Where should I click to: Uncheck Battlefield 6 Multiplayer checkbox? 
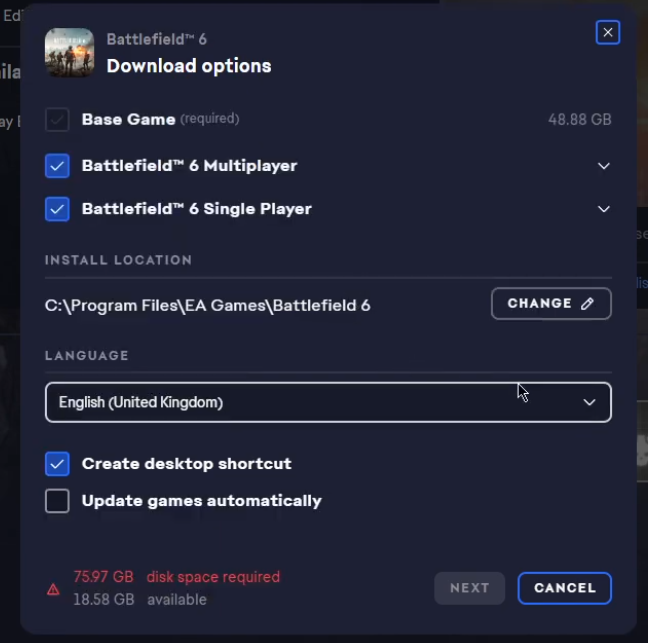[57, 166]
